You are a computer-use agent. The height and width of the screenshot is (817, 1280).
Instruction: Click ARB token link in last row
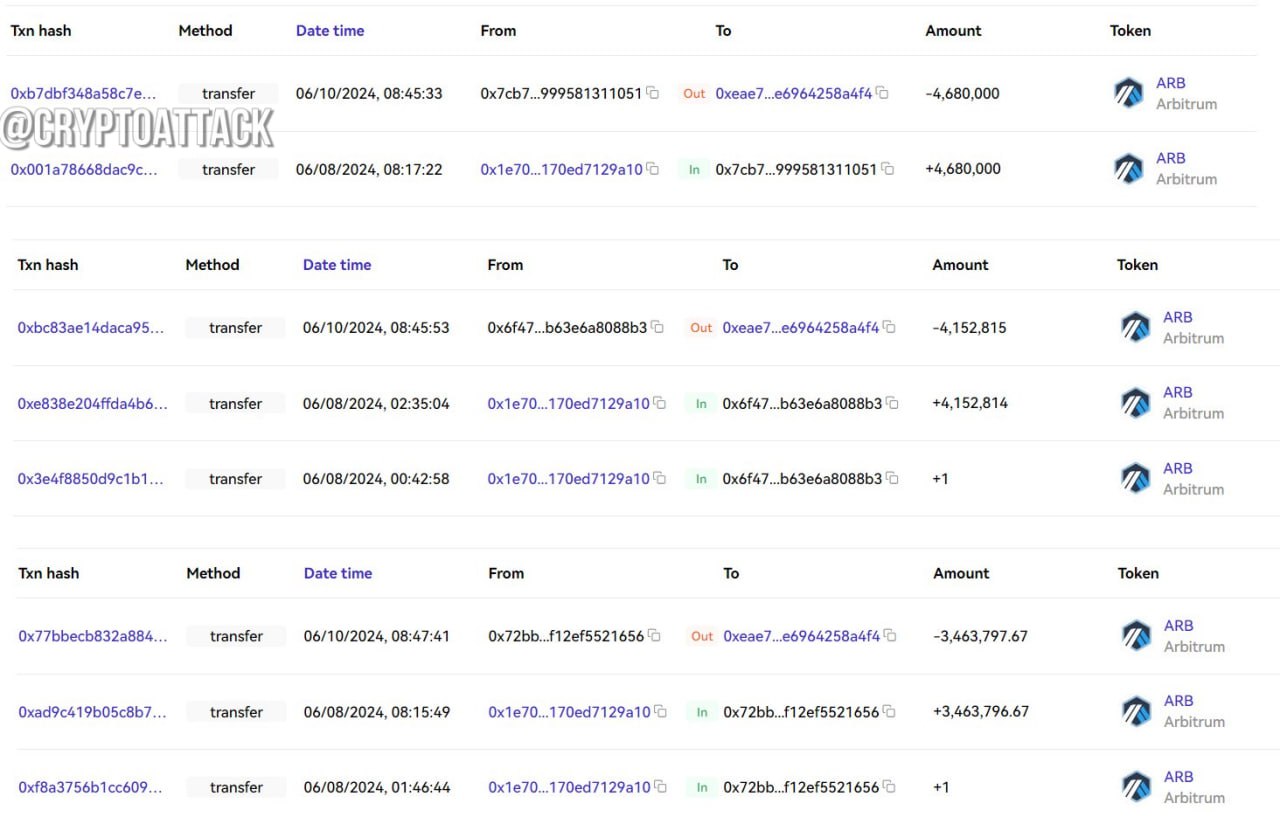(1179, 776)
